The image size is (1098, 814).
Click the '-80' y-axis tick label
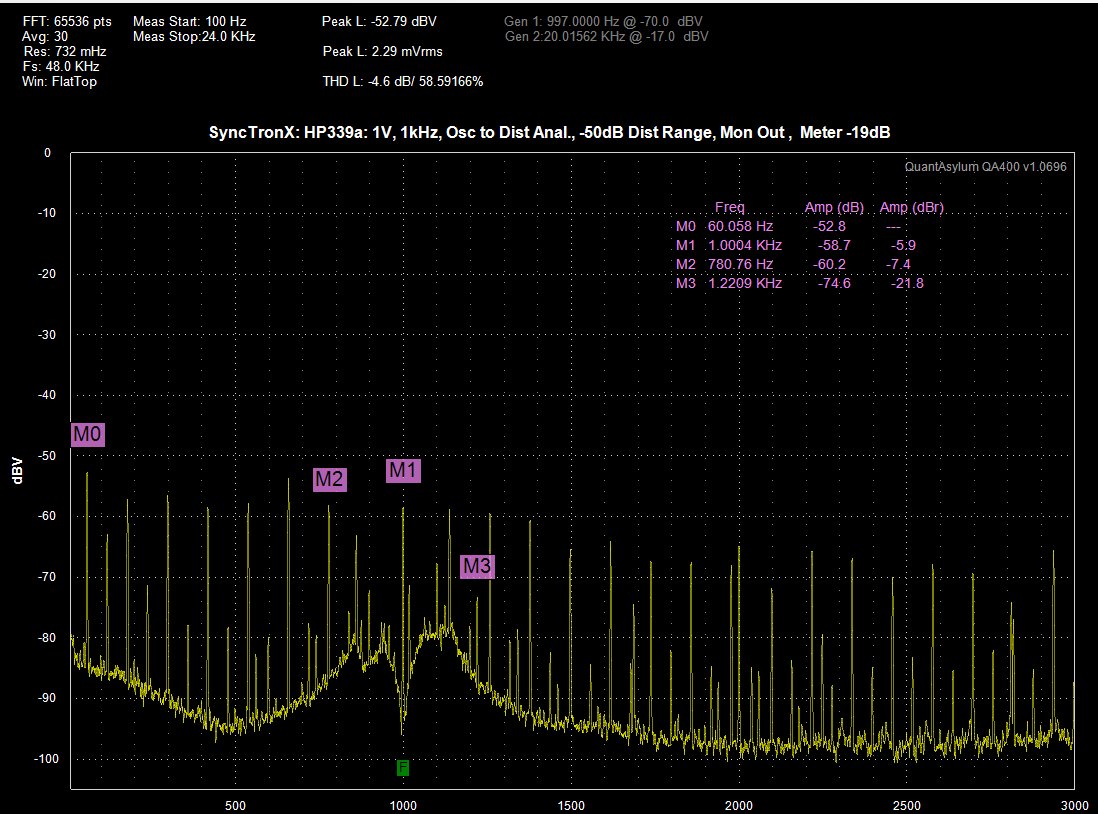47,638
